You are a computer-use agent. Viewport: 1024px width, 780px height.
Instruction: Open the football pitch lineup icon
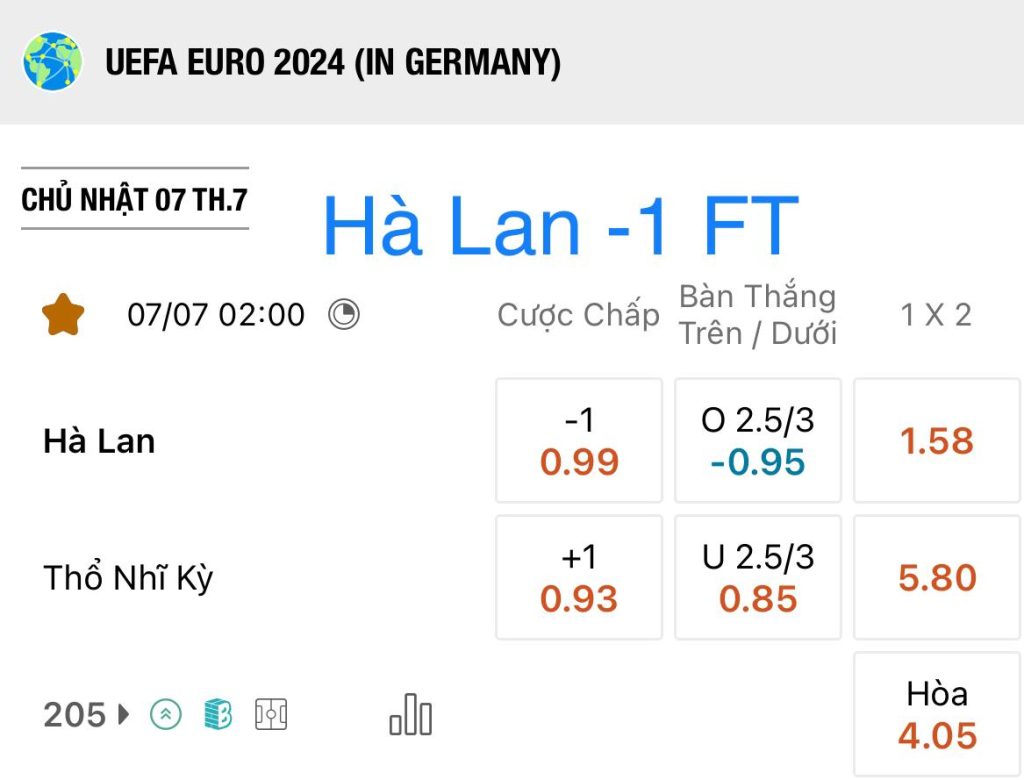[271, 714]
